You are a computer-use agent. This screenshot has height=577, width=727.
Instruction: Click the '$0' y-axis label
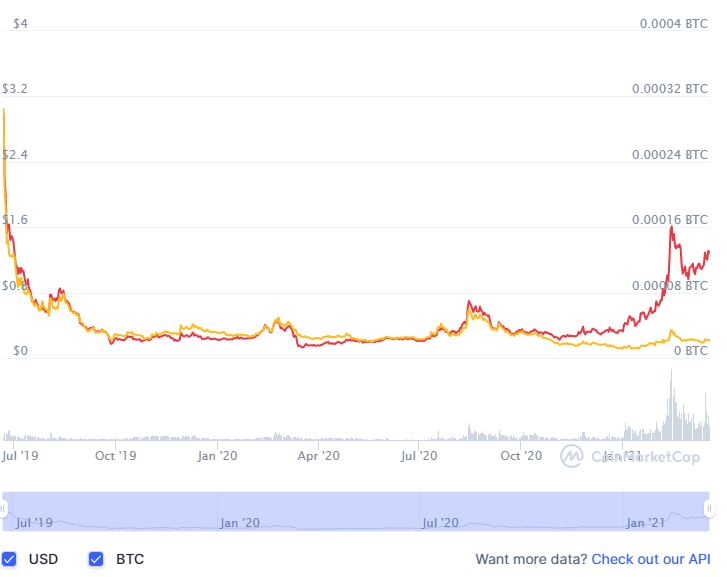pos(20,351)
